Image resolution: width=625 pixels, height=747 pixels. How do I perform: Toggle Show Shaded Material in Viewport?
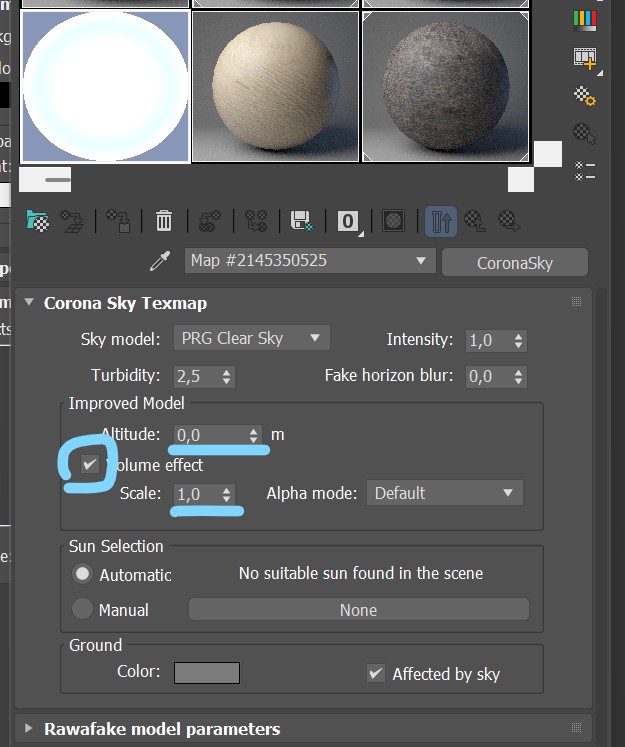pyautogui.click(x=393, y=221)
